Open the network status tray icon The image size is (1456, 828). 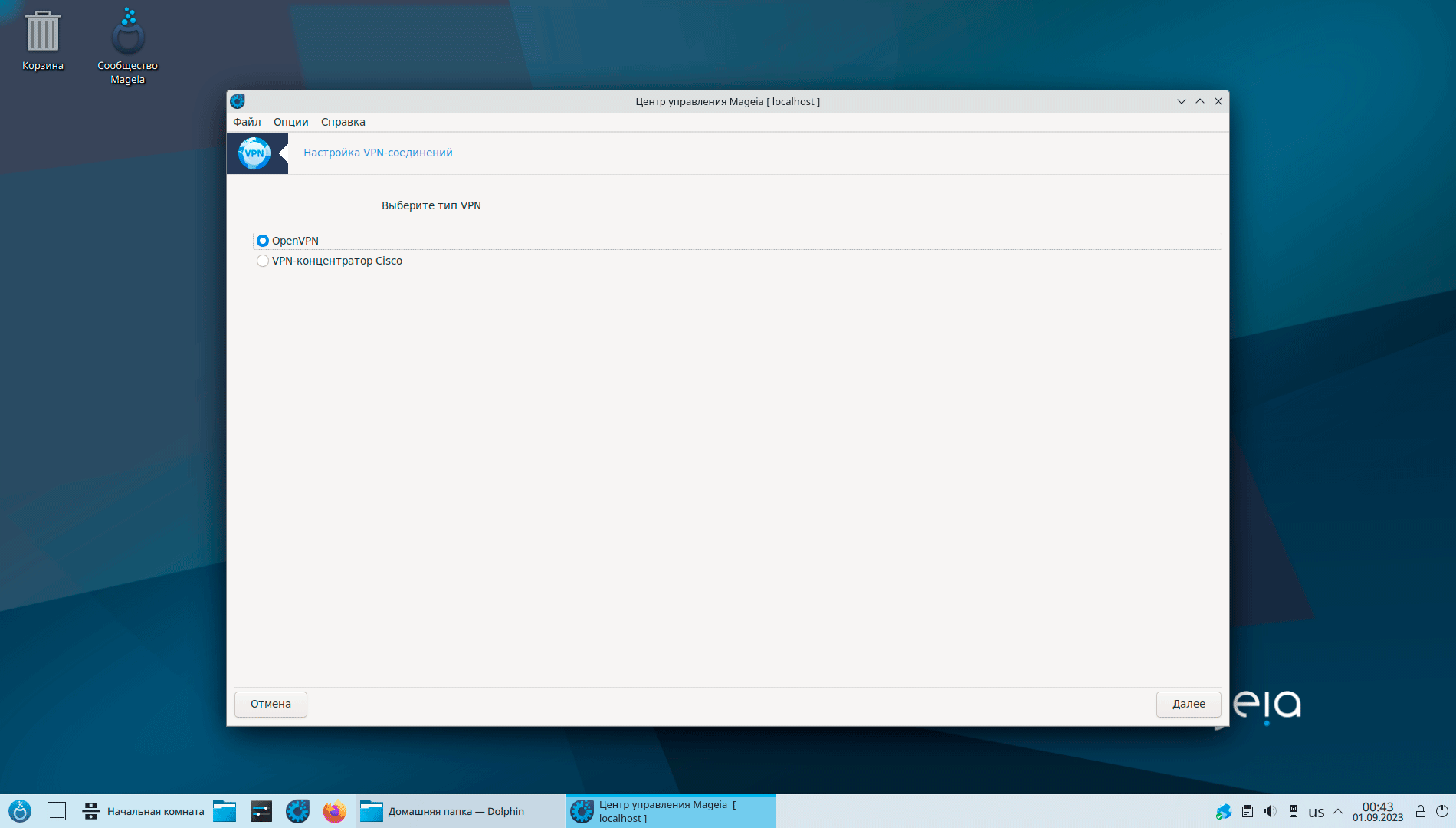[1224, 811]
